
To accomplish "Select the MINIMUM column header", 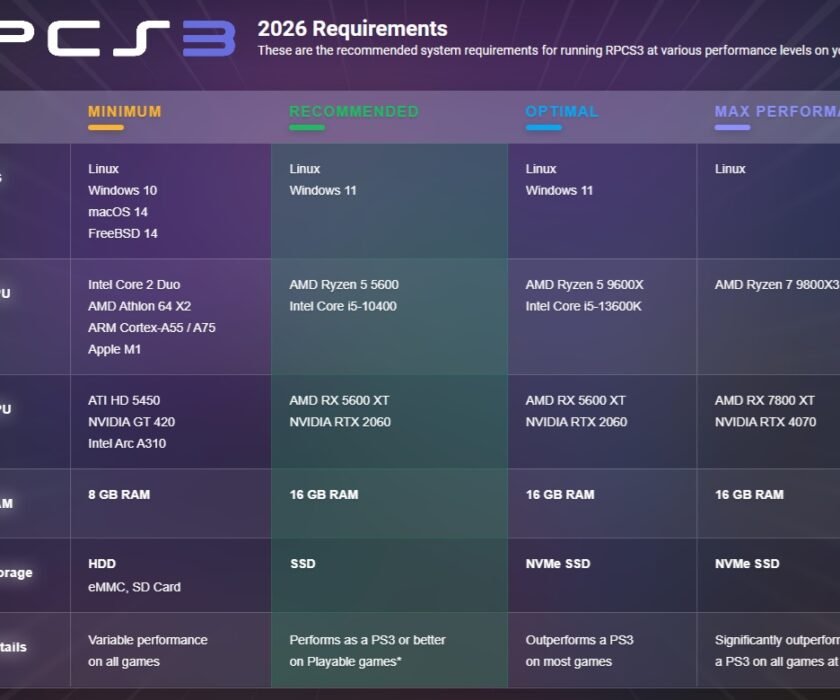I will [x=124, y=112].
